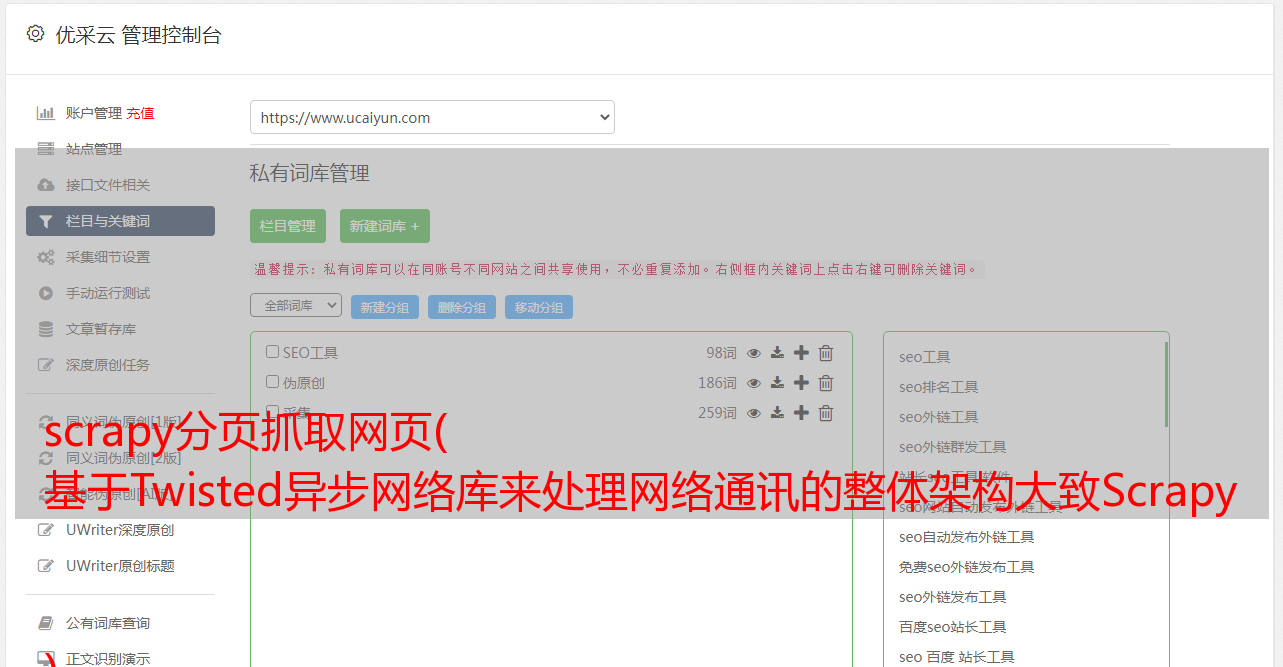The image size is (1283, 667).
Task: Show the 259词 library using eye icon
Action: 754,413
